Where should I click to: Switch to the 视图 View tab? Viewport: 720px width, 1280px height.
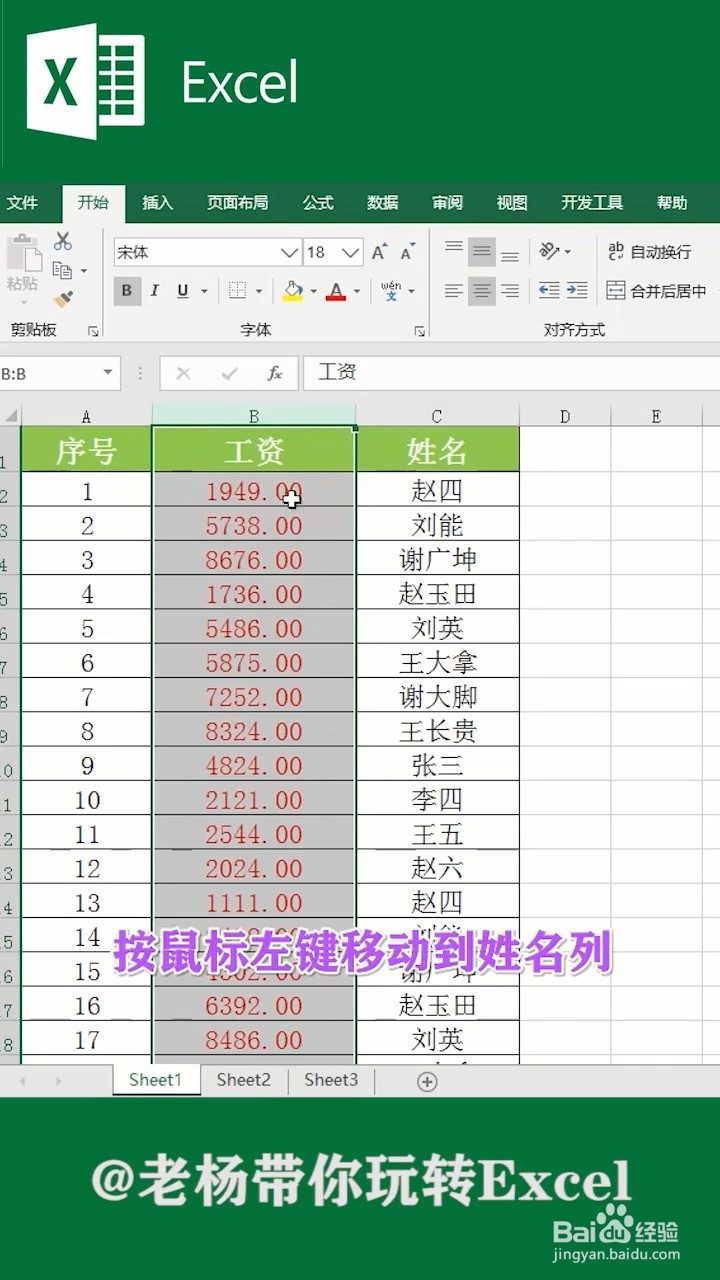pyautogui.click(x=511, y=203)
